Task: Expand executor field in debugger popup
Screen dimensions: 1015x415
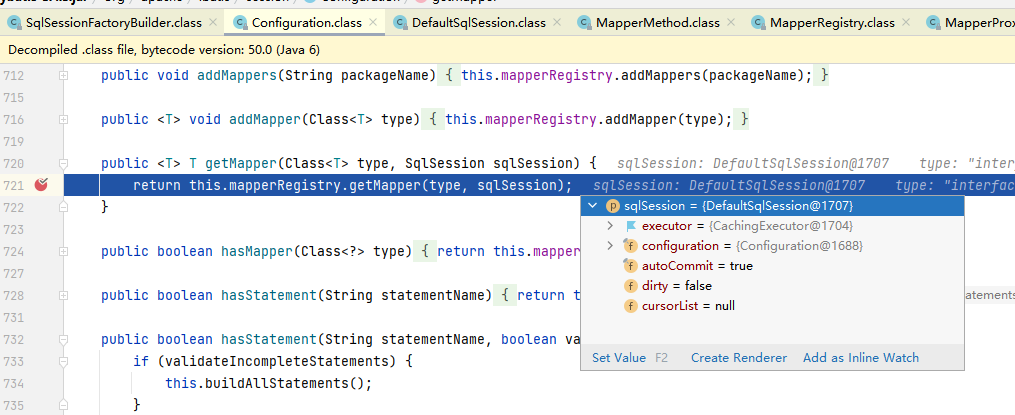Action: point(610,226)
